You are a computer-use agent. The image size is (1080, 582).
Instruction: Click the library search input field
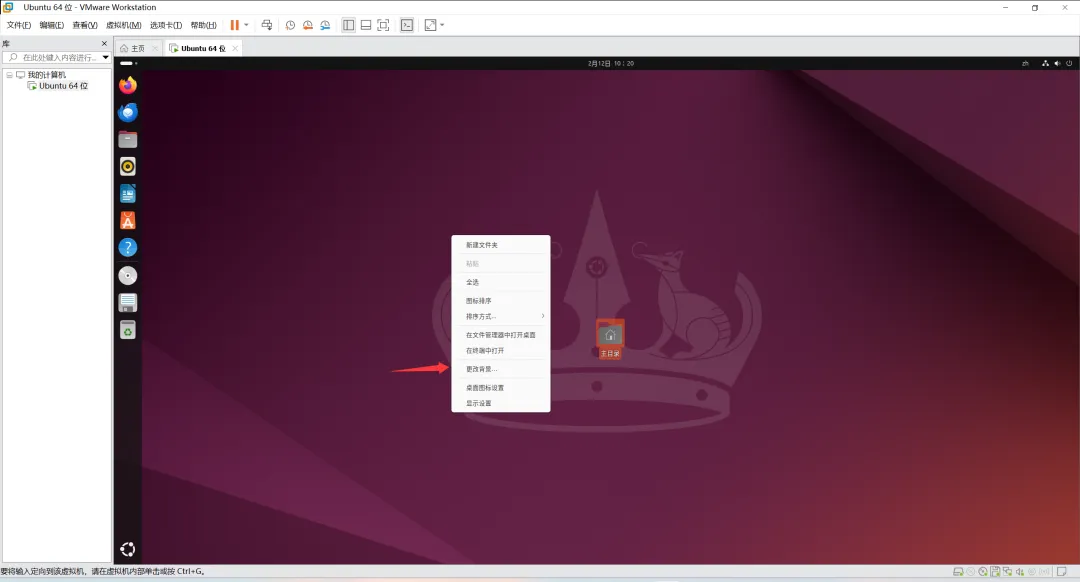[56, 57]
